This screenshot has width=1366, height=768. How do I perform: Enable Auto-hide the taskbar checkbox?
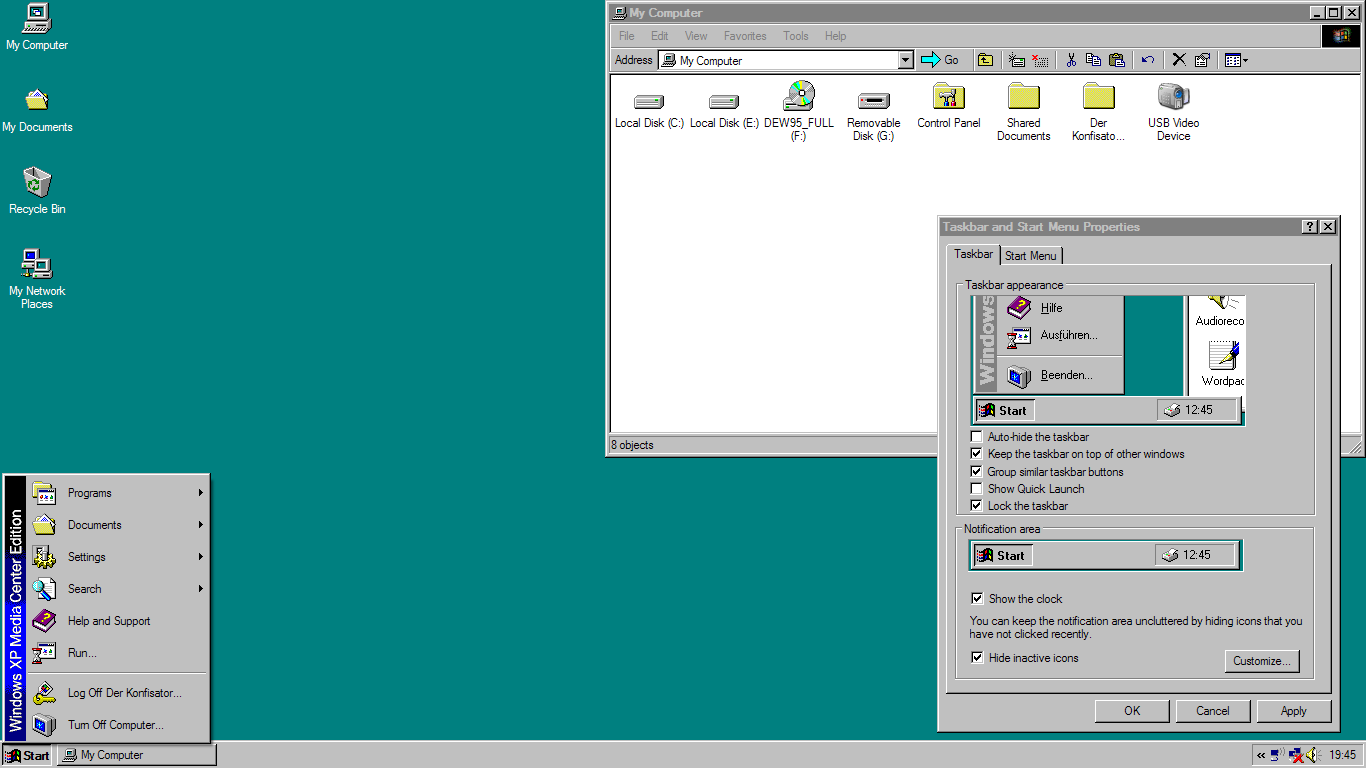pos(977,437)
